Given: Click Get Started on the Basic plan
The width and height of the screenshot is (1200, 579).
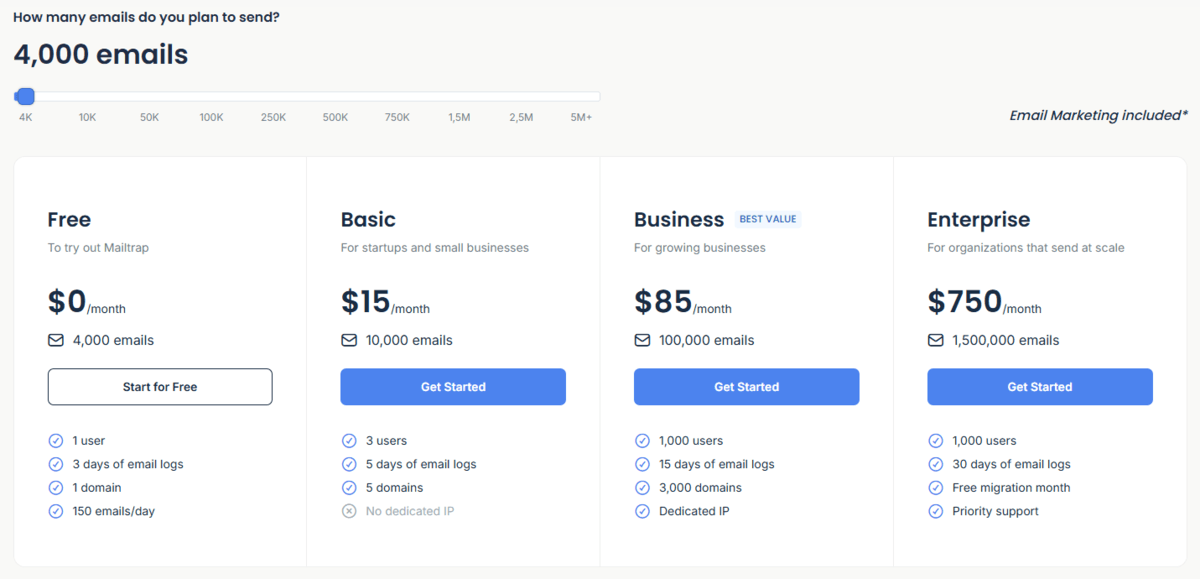Looking at the screenshot, I should 453,387.
